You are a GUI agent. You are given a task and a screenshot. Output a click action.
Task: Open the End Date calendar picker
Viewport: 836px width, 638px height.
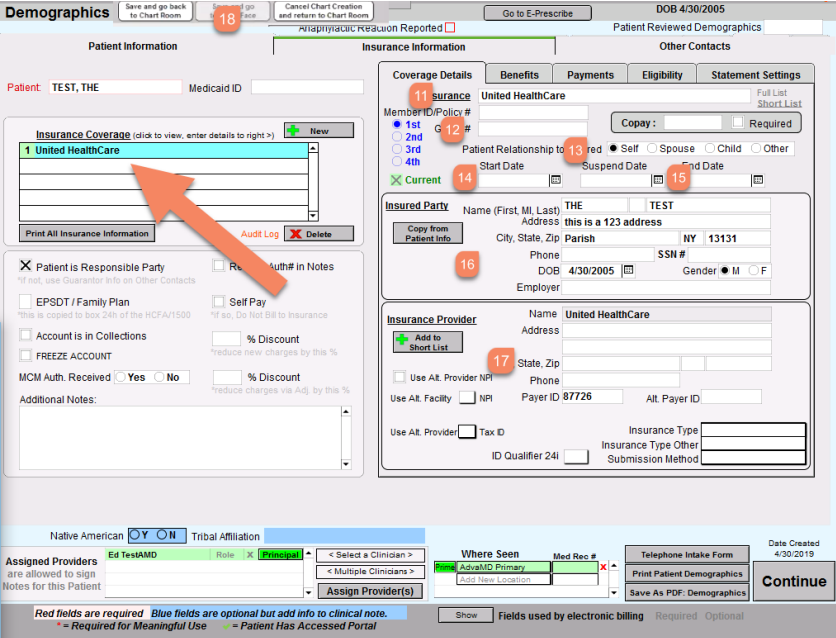(758, 180)
